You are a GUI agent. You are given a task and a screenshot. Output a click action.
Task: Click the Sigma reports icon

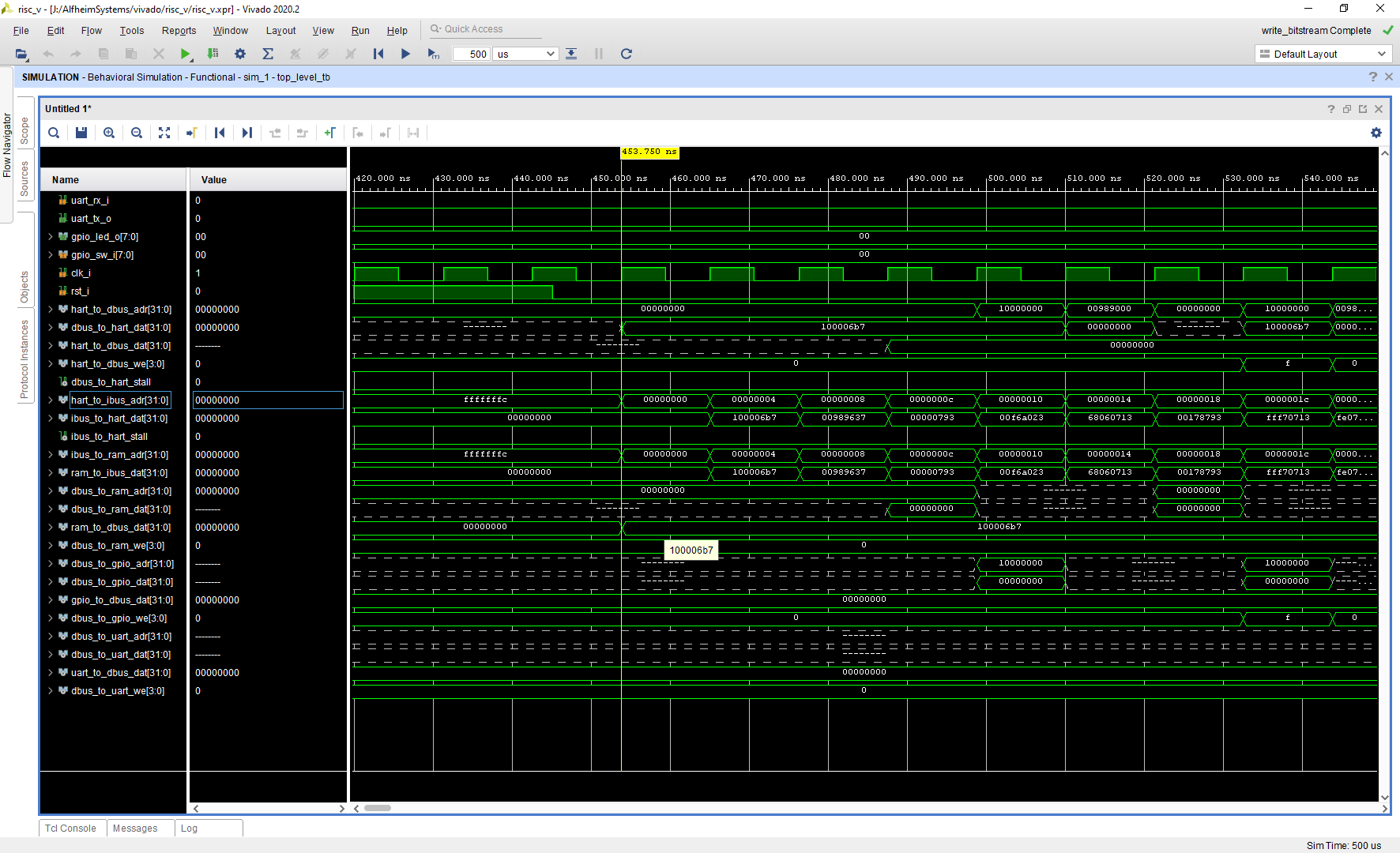click(x=268, y=54)
